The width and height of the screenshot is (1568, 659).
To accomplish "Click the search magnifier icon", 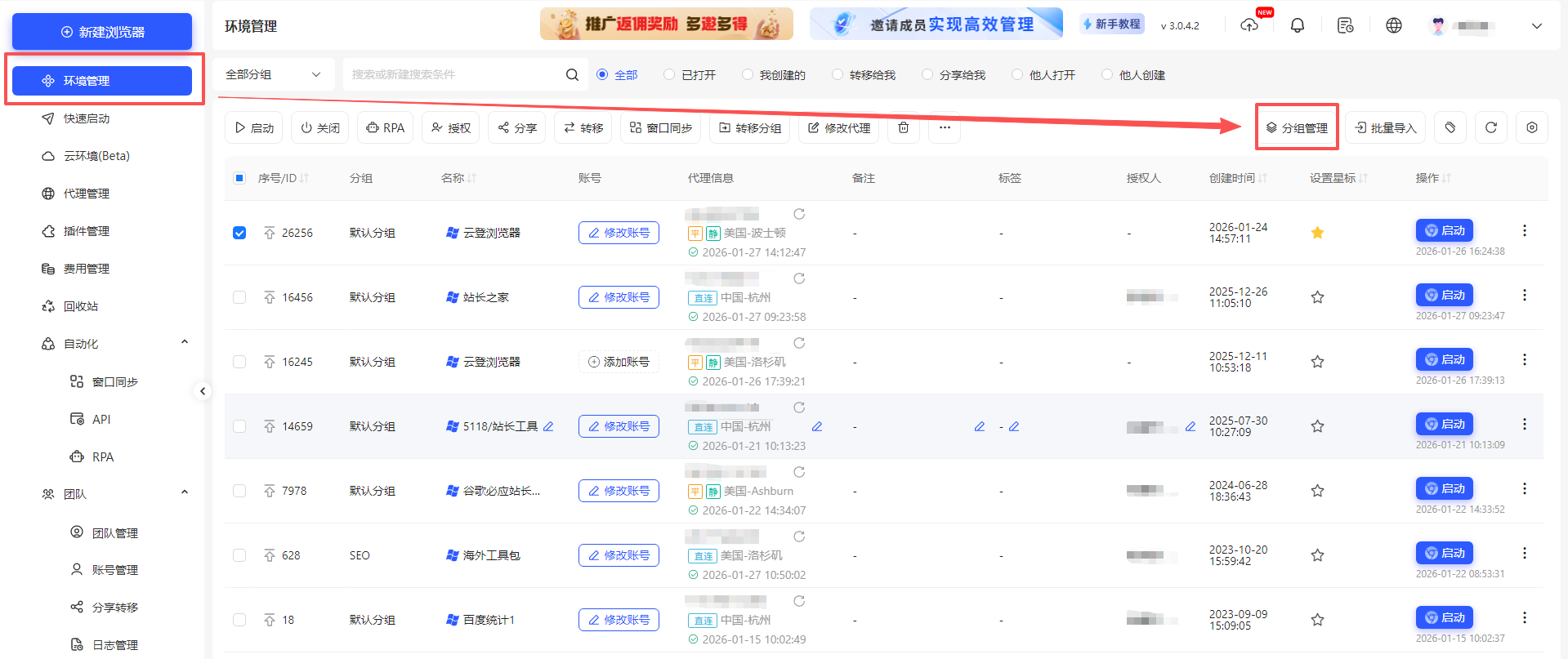I will click(x=572, y=74).
